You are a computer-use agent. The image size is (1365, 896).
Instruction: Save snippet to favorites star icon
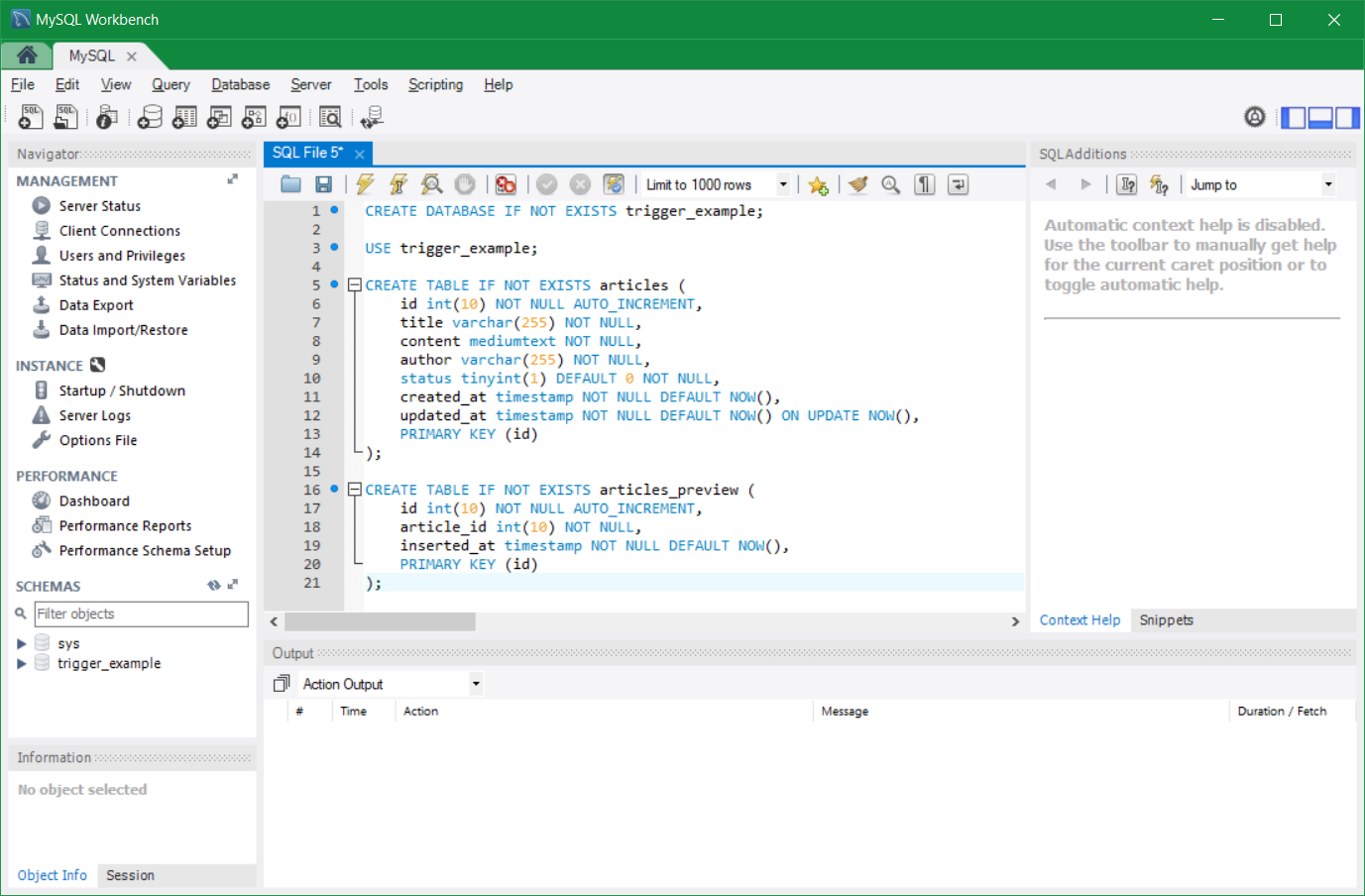(x=818, y=185)
